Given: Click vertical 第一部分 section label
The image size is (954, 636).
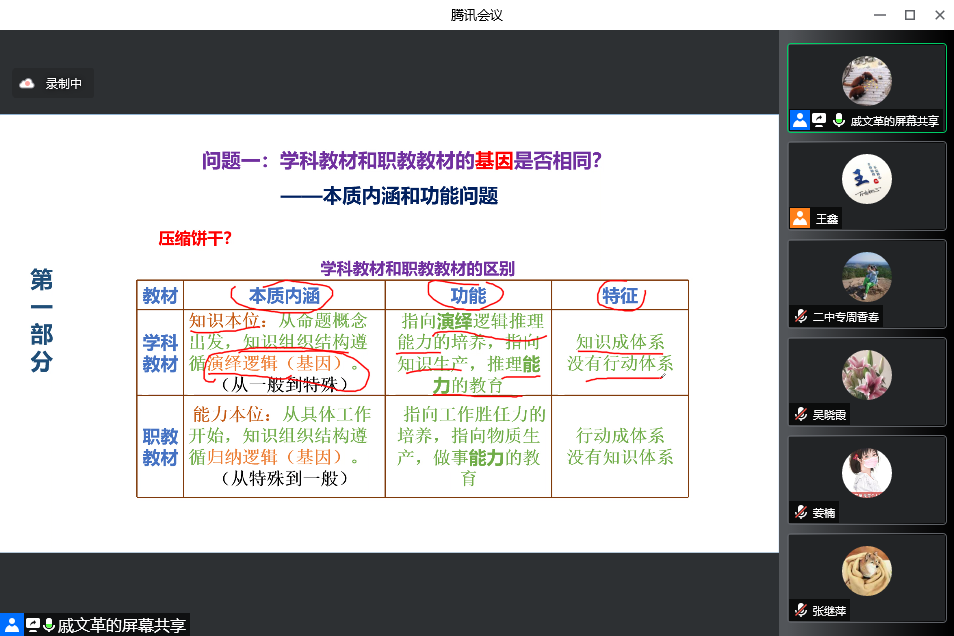Looking at the screenshot, I should (41, 320).
